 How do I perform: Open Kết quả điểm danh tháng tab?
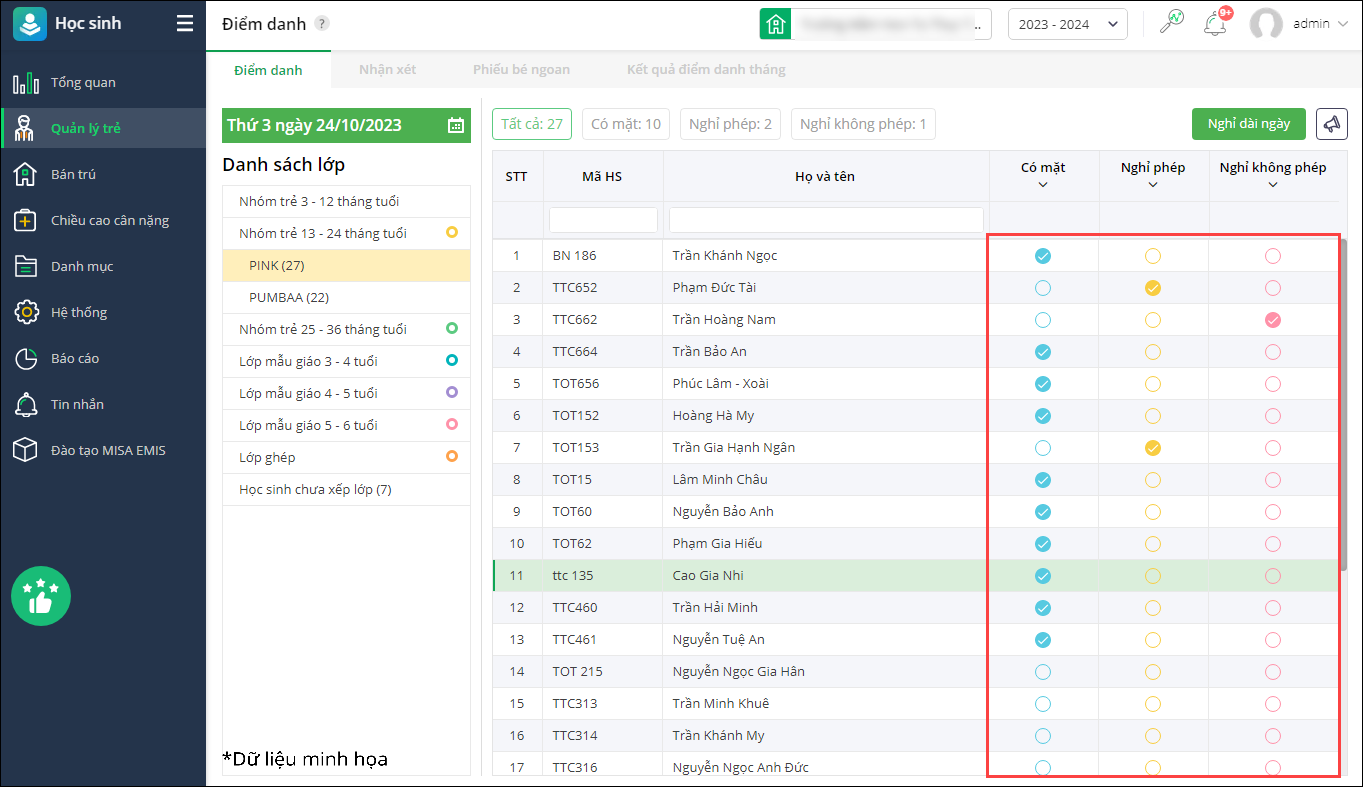pyautogui.click(x=706, y=70)
